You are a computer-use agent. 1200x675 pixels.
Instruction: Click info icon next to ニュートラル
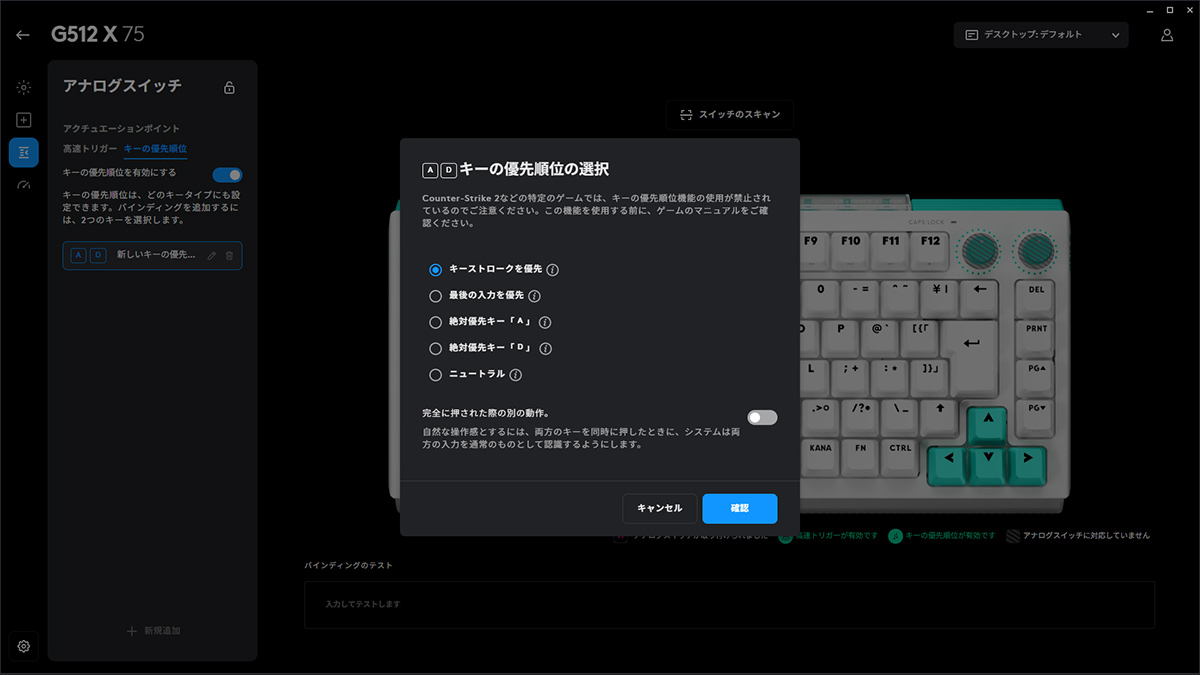(516, 375)
